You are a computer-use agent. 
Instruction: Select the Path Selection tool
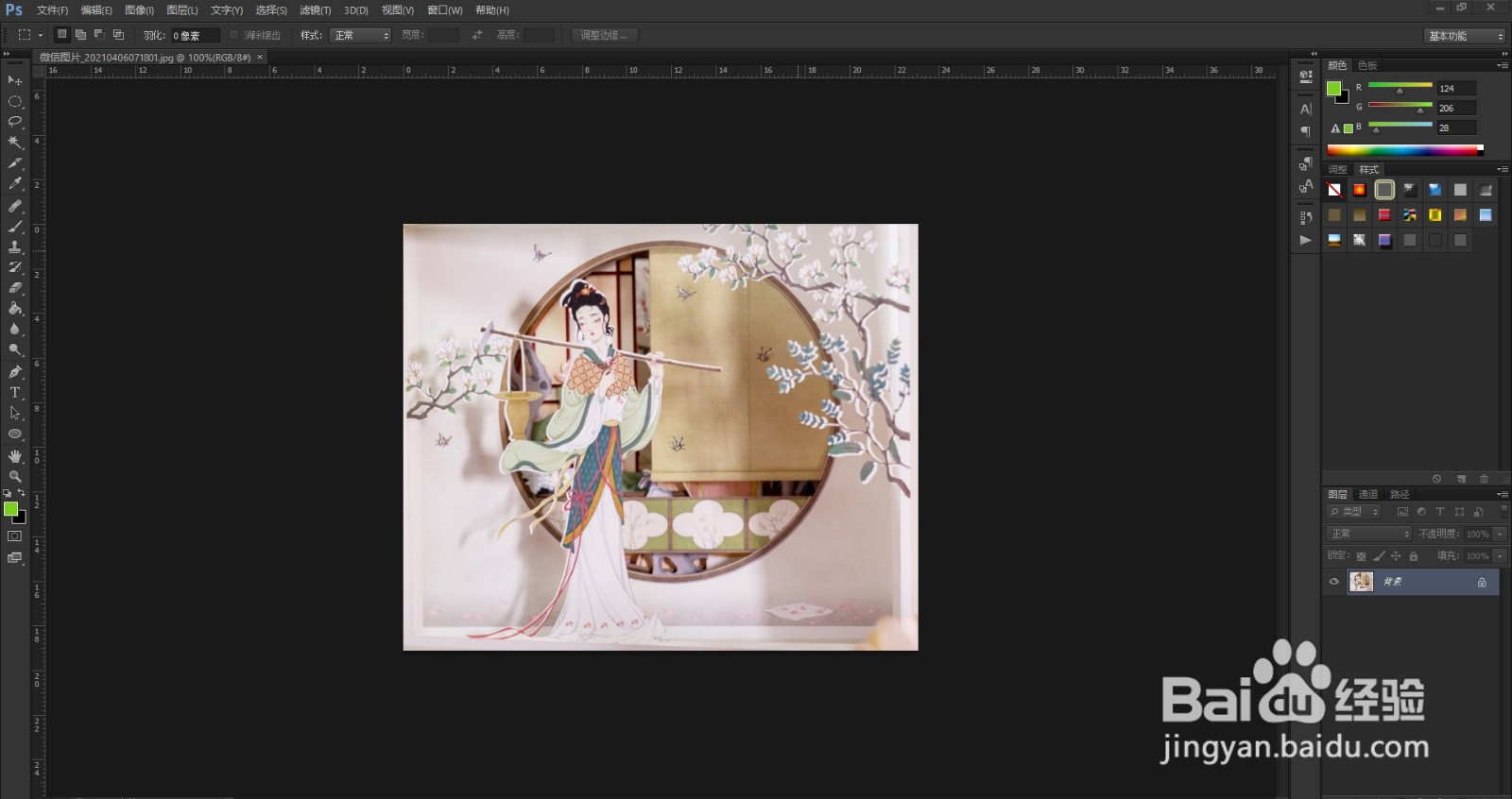click(14, 413)
